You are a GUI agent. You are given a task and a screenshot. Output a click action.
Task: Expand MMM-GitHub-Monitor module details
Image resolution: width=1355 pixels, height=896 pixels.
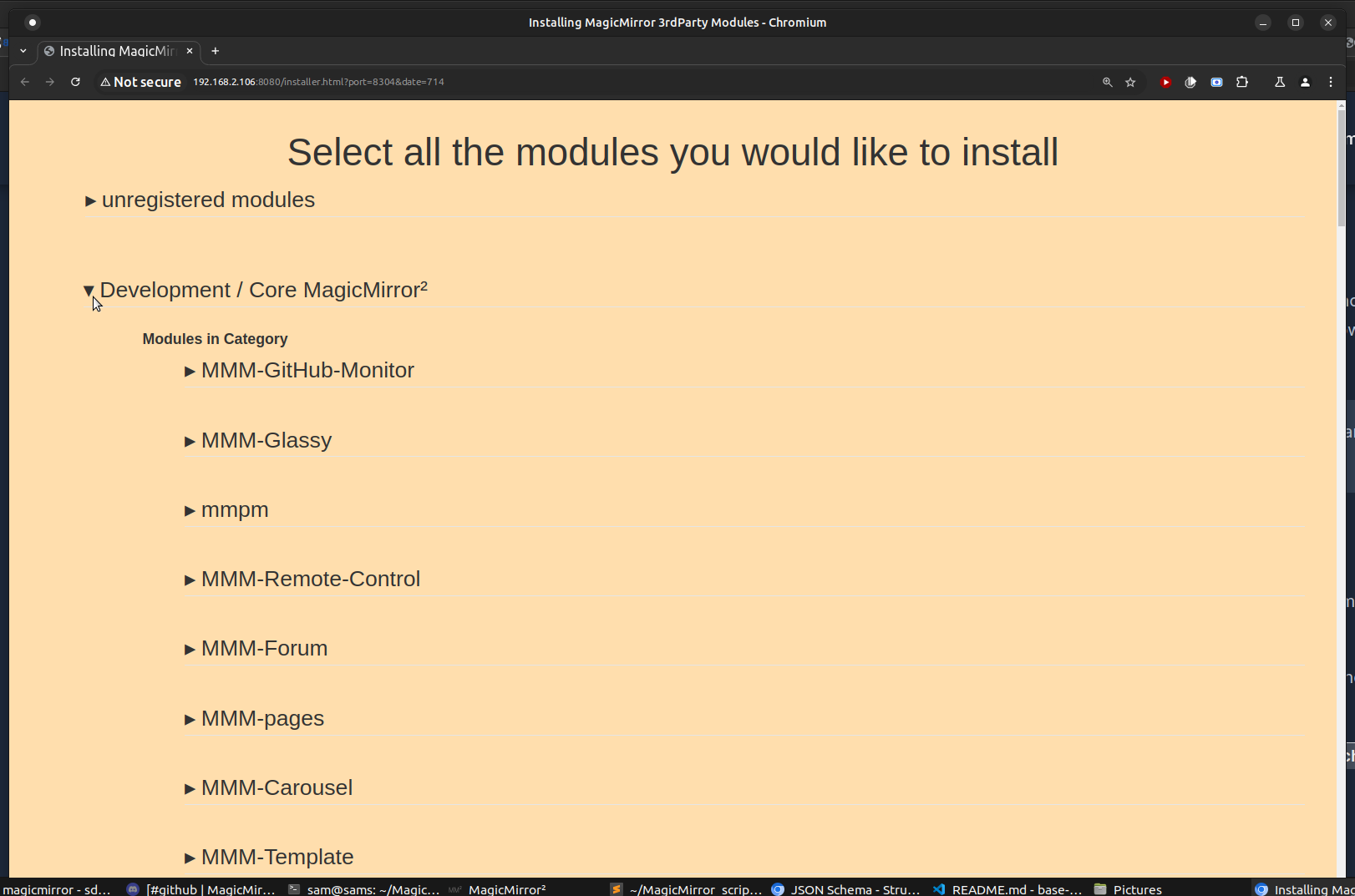(299, 370)
